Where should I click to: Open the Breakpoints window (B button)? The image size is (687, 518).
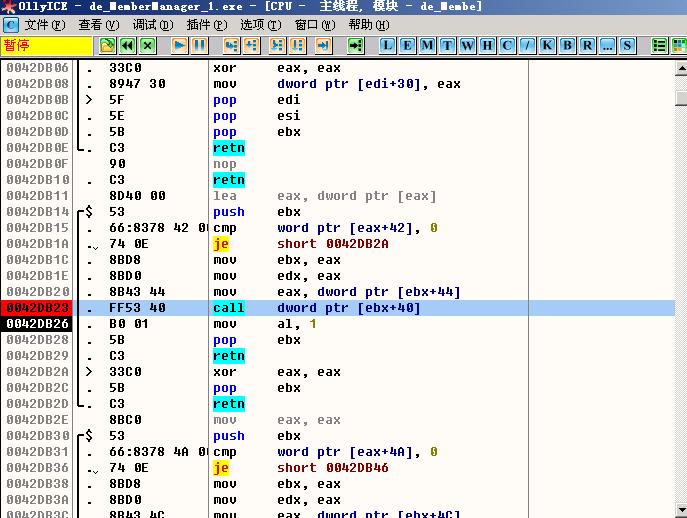(568, 45)
